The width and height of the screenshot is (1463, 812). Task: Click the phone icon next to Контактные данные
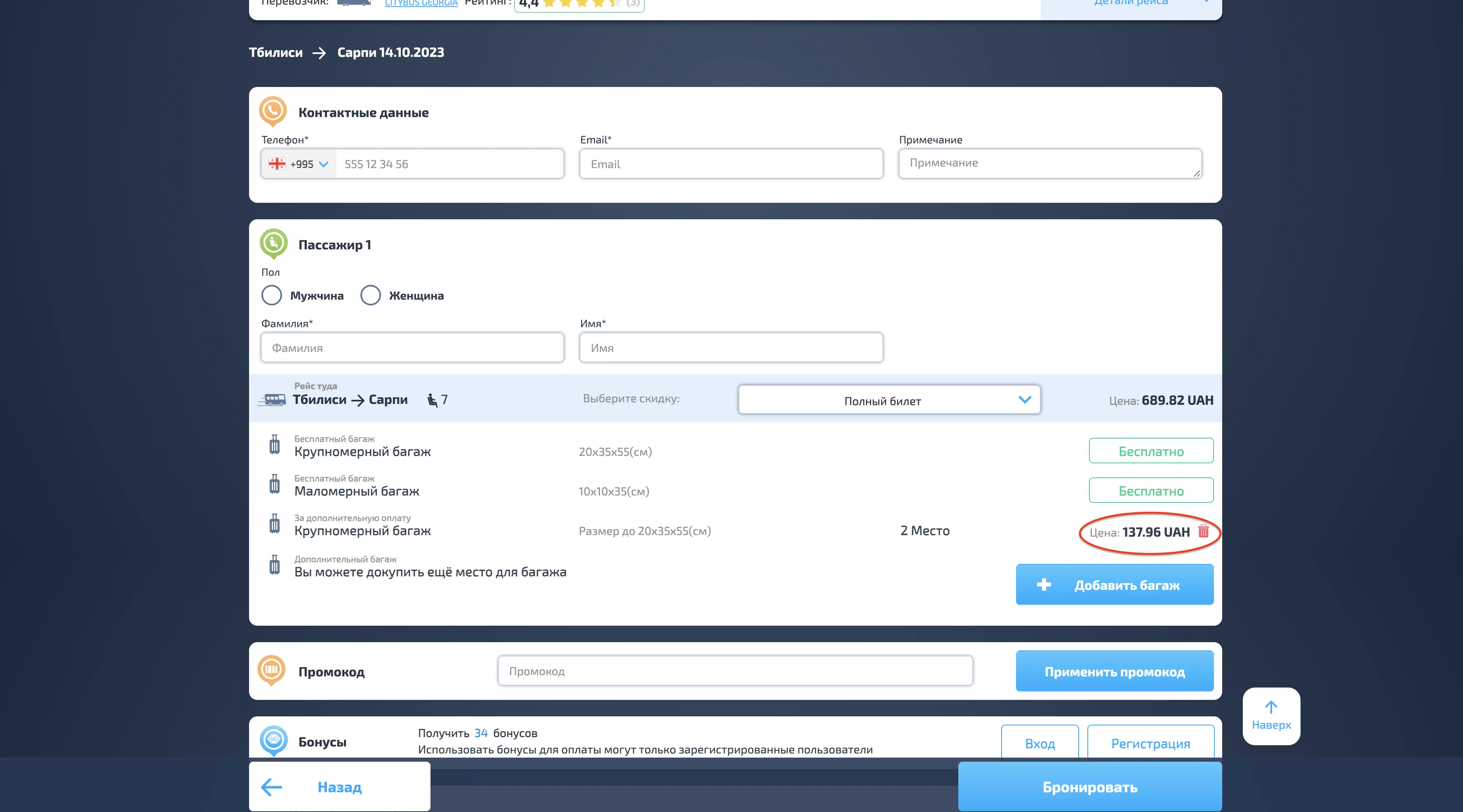(273, 110)
